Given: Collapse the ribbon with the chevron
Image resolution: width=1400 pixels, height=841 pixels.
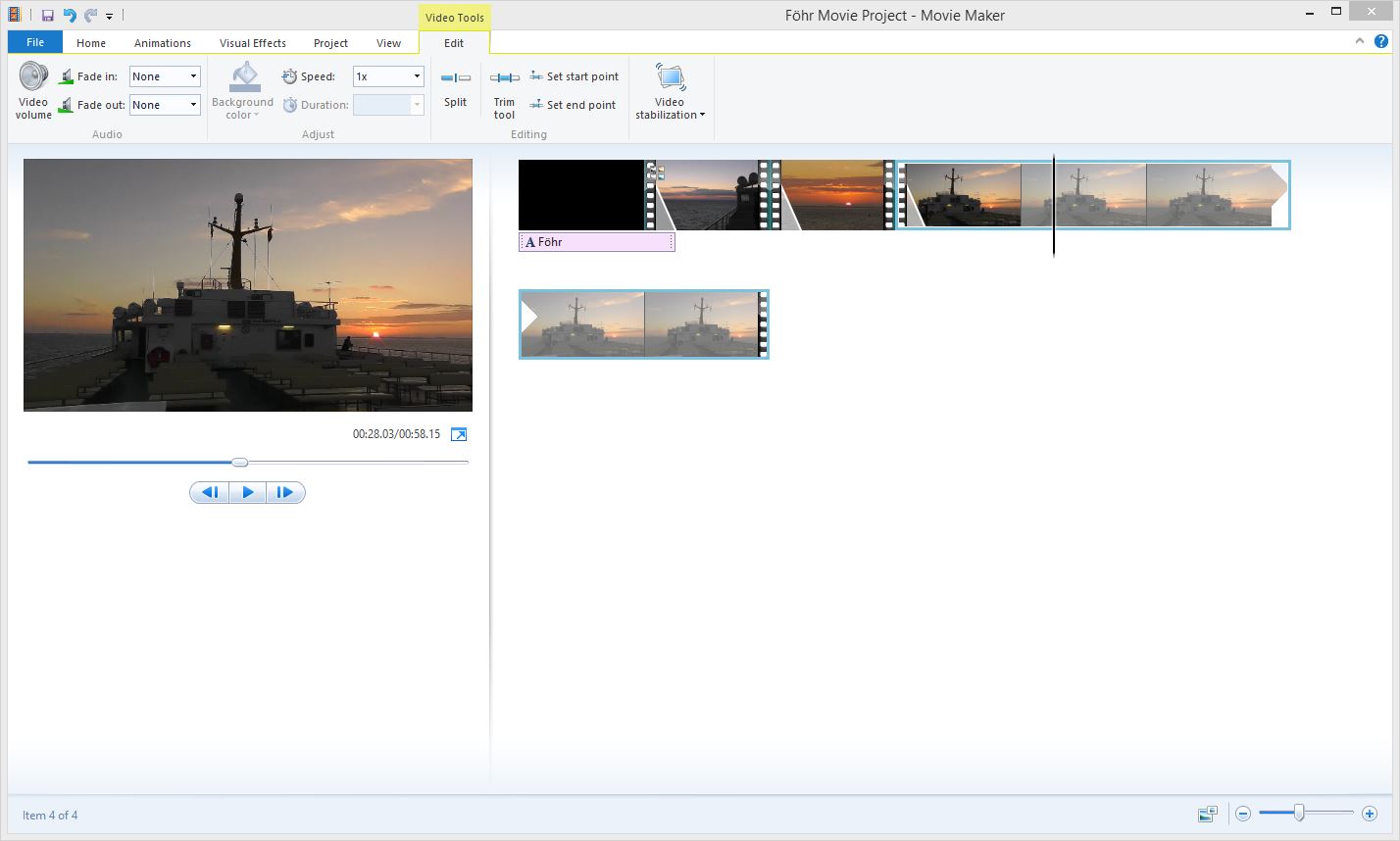Looking at the screenshot, I should tap(1360, 41).
